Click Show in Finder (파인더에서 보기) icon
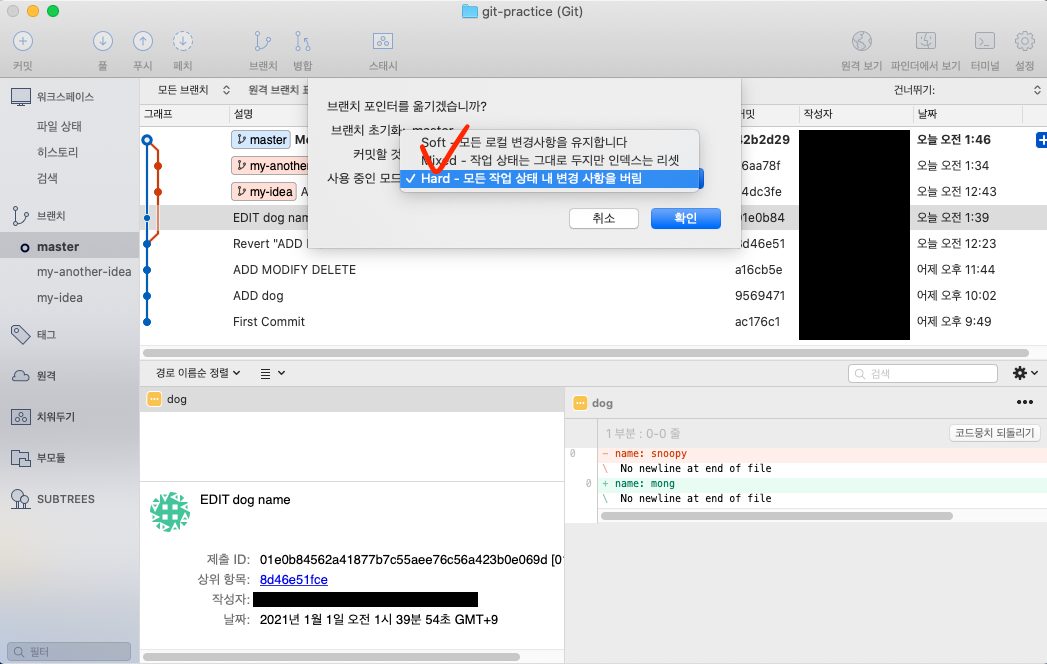The image size is (1047, 664). [x=925, y=41]
